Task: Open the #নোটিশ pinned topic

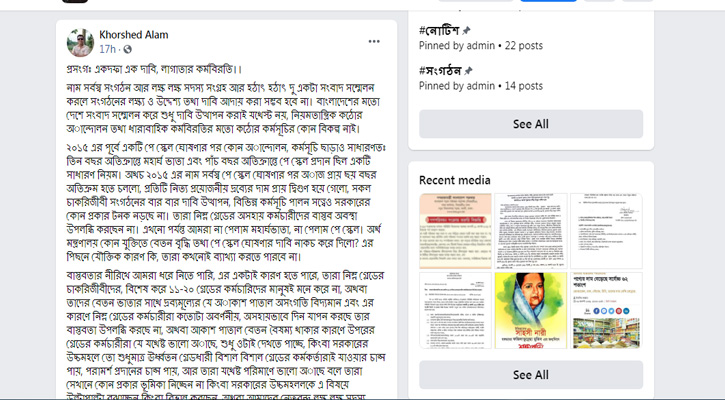Action: click(439, 31)
